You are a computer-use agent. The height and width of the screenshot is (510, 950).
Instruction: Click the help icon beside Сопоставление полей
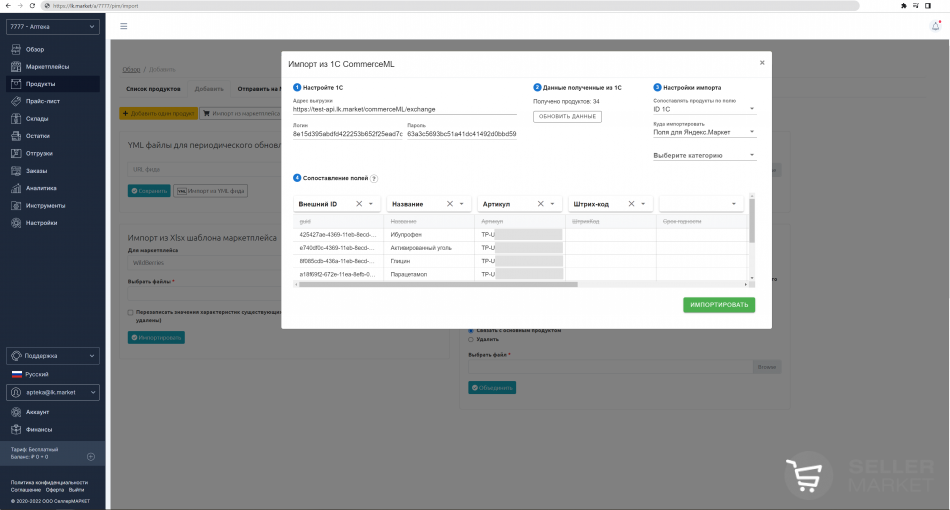point(374,178)
